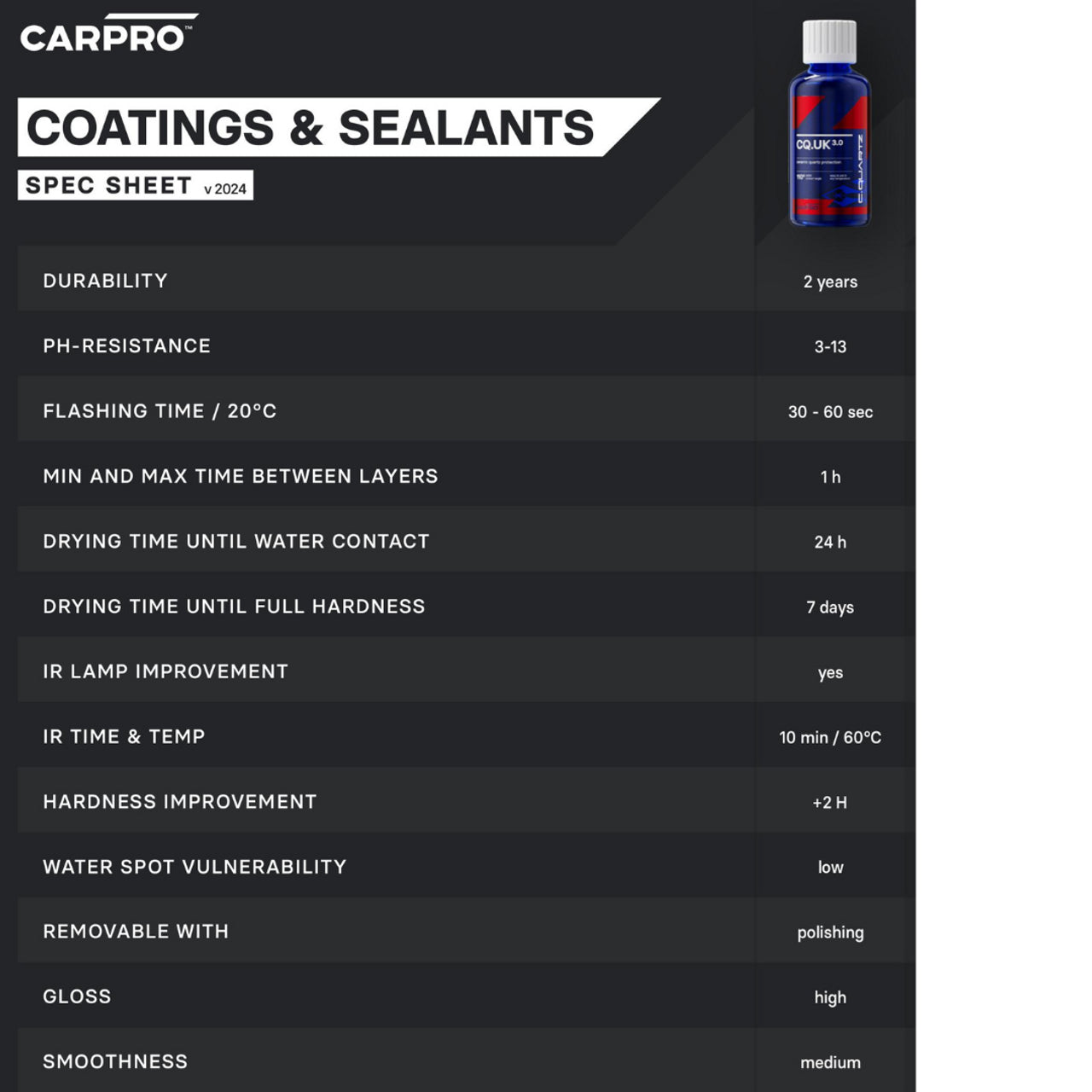Screen dimensions: 1092x1092
Task: Select the "polishing" removable-with value
Action: tap(830, 932)
